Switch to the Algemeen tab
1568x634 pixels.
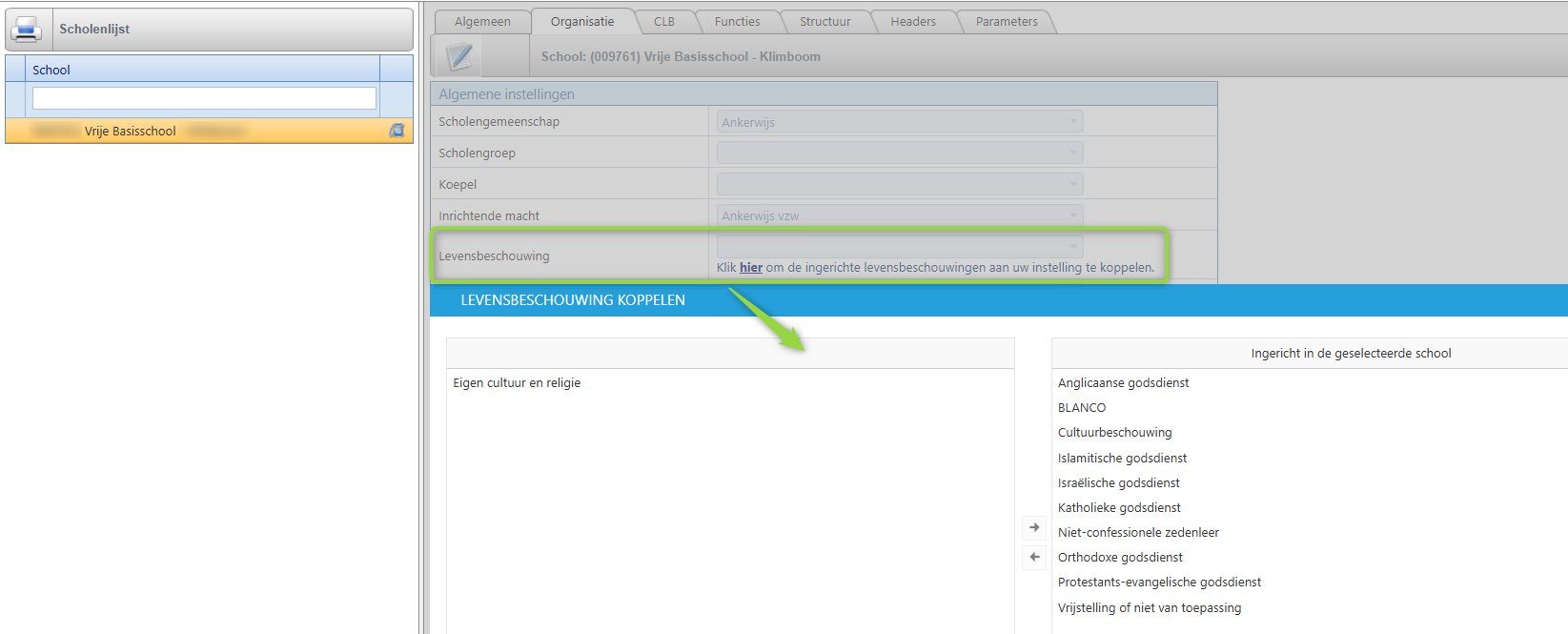tap(482, 21)
